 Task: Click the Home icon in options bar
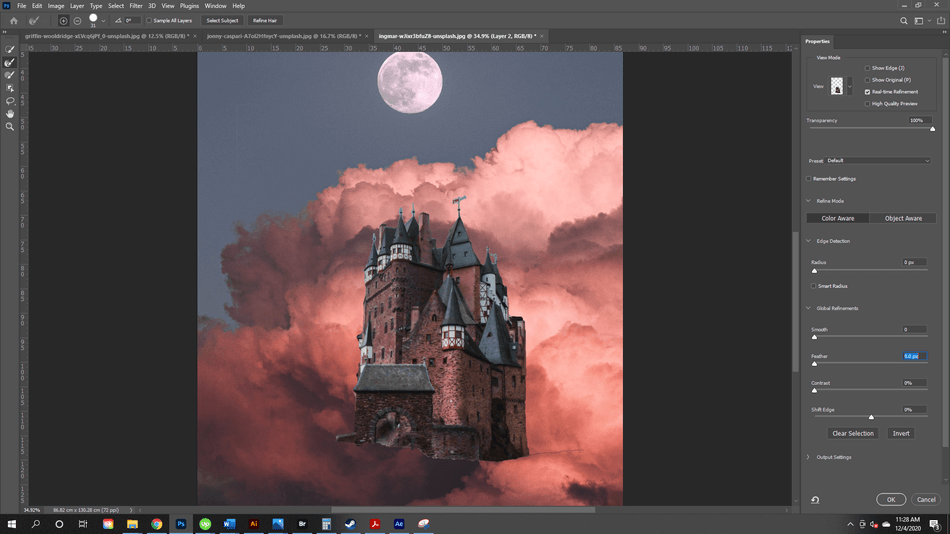[x=13, y=21]
